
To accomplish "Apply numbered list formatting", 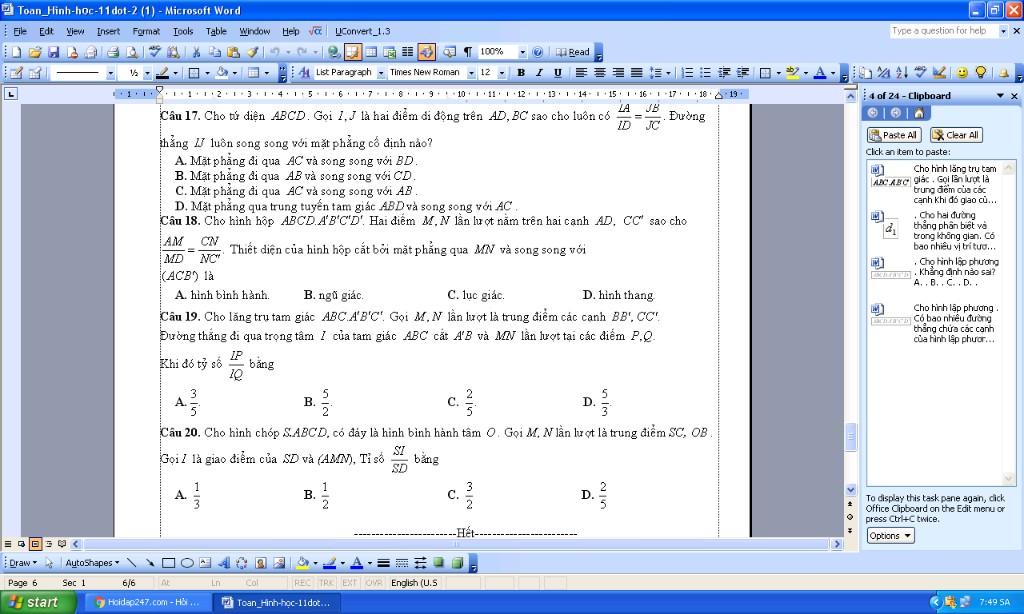I will pyautogui.click(x=687, y=73).
